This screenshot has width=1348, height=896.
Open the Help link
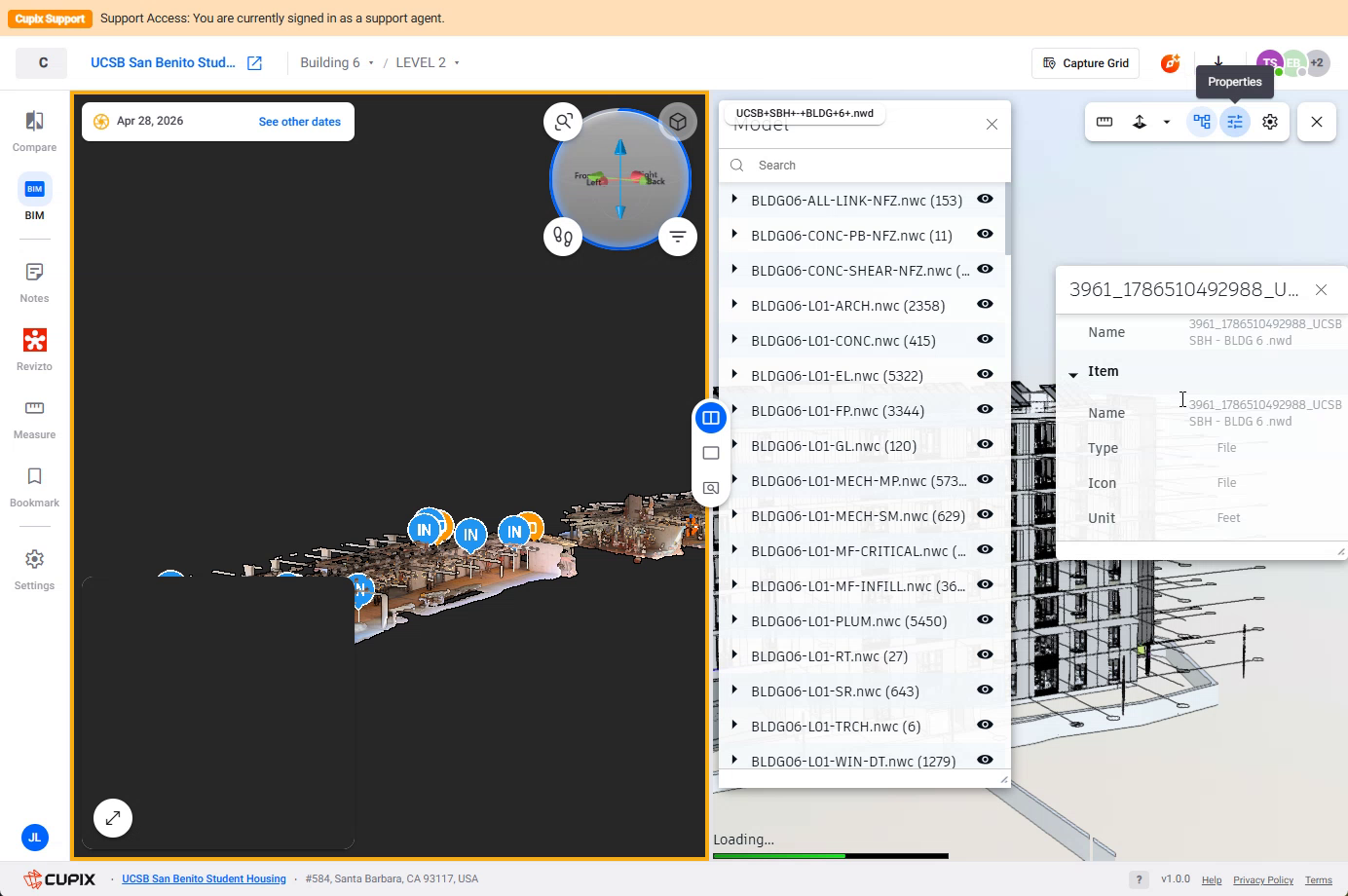pos(1212,879)
